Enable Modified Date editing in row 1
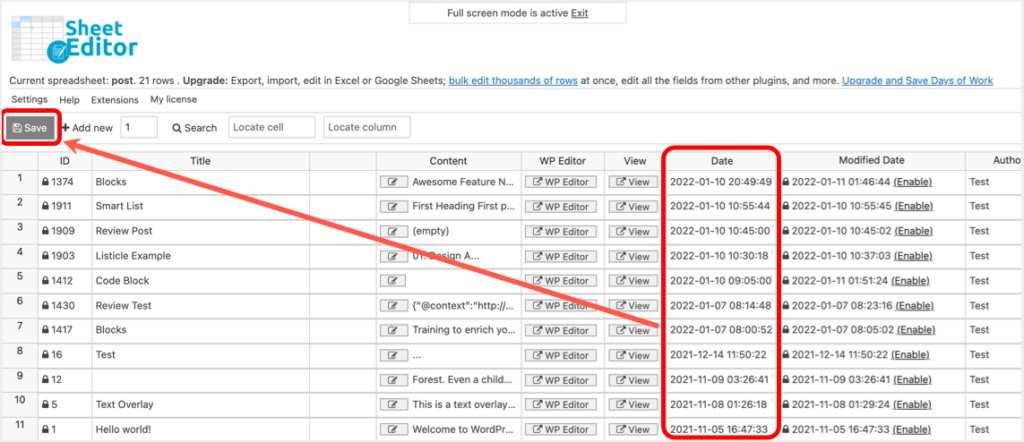The height and width of the screenshot is (442, 1024). (x=914, y=183)
